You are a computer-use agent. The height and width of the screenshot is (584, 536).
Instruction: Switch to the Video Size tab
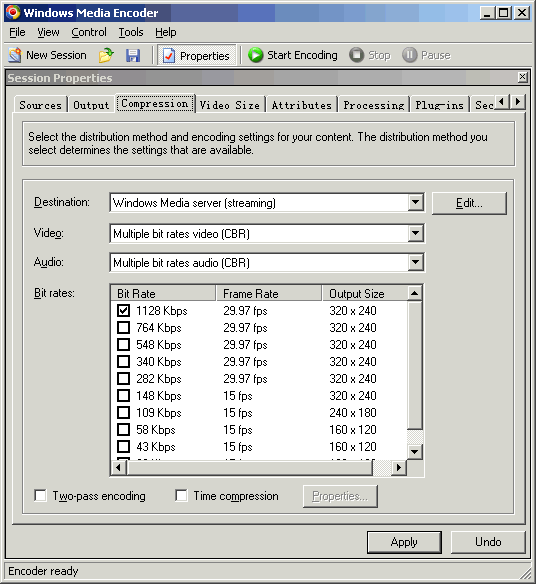(x=229, y=105)
